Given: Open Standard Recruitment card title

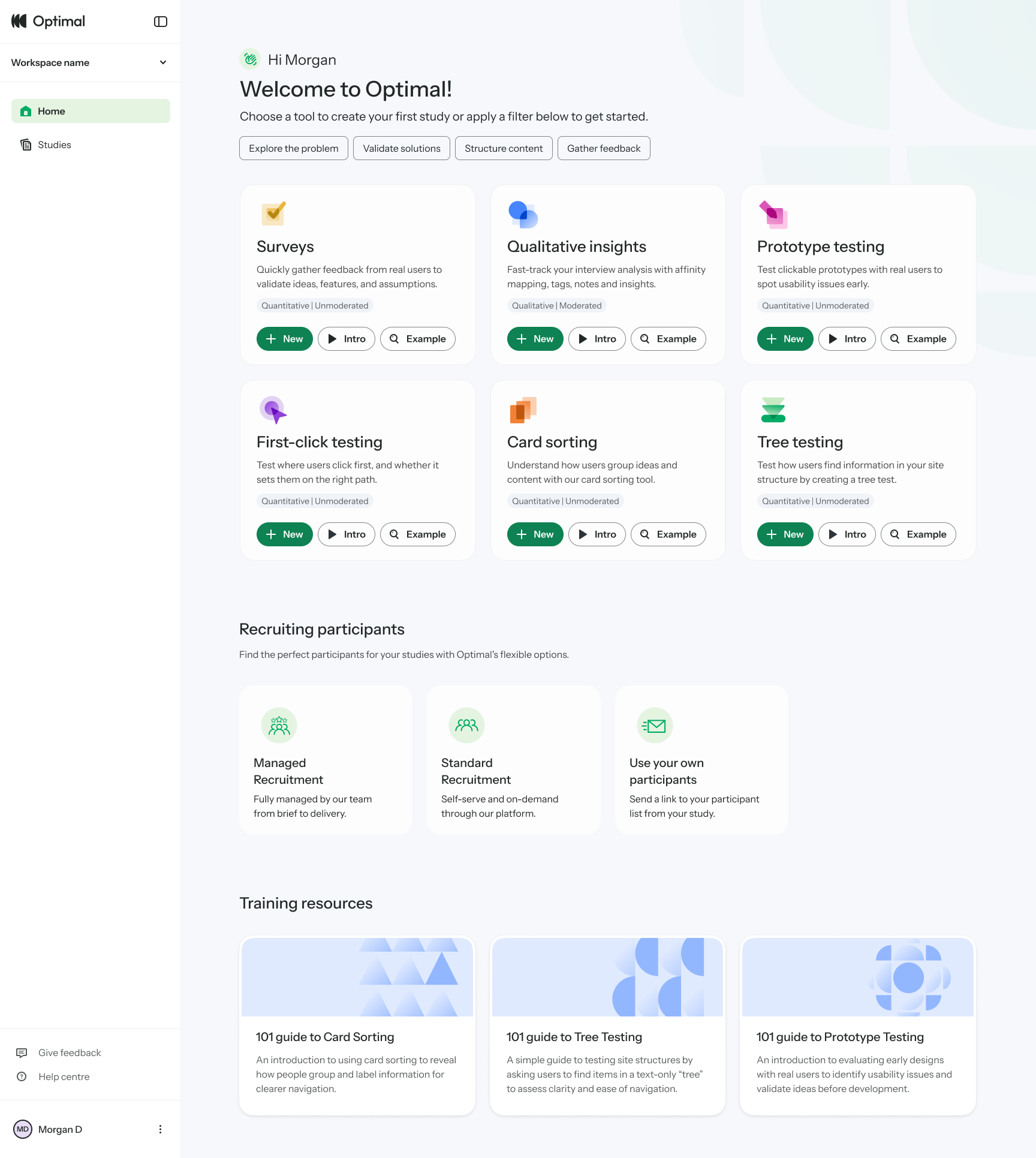Looking at the screenshot, I should click(x=476, y=771).
